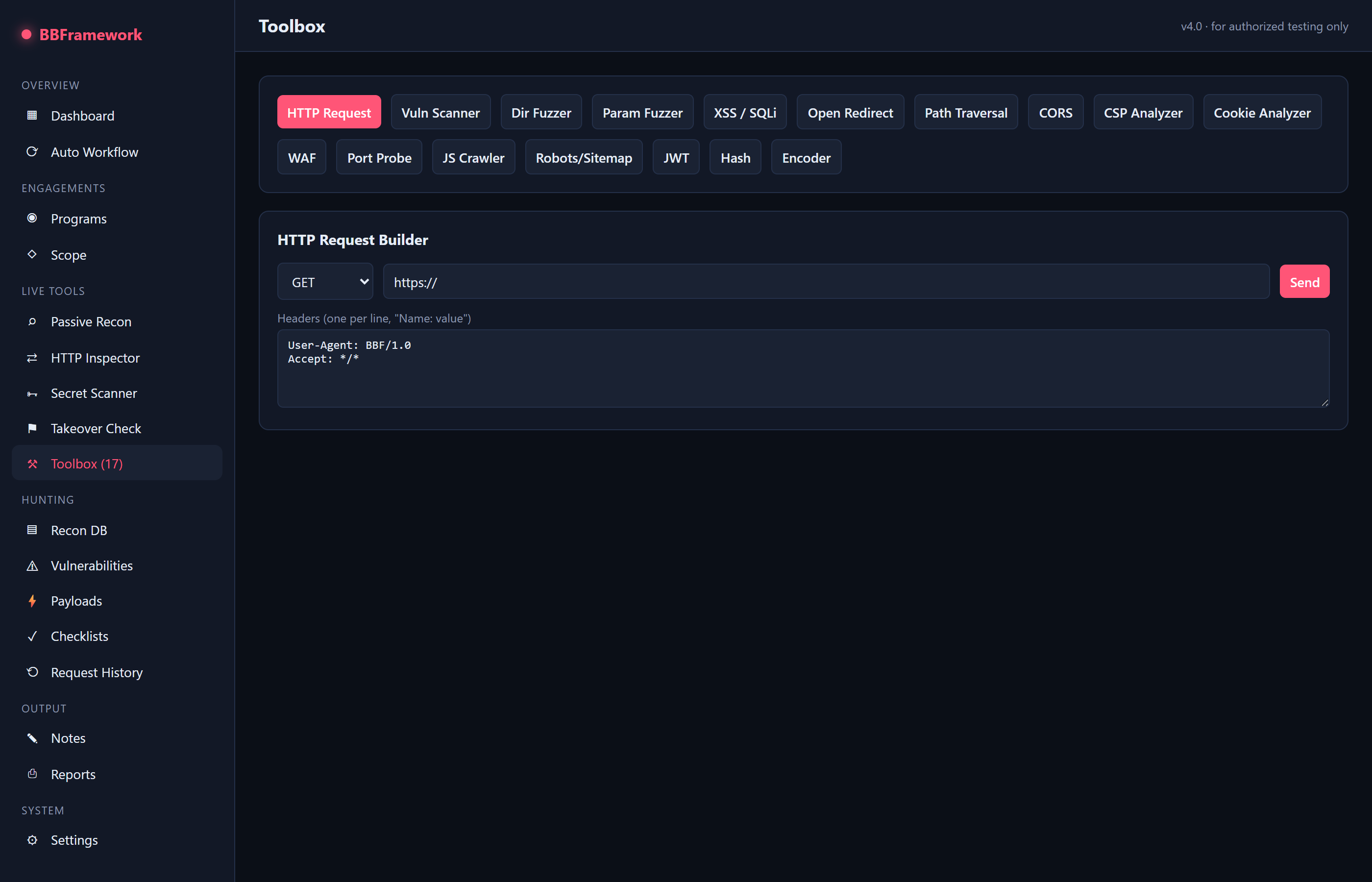1372x882 pixels.
Task: Click the URL field containing https://
Action: tap(826, 281)
